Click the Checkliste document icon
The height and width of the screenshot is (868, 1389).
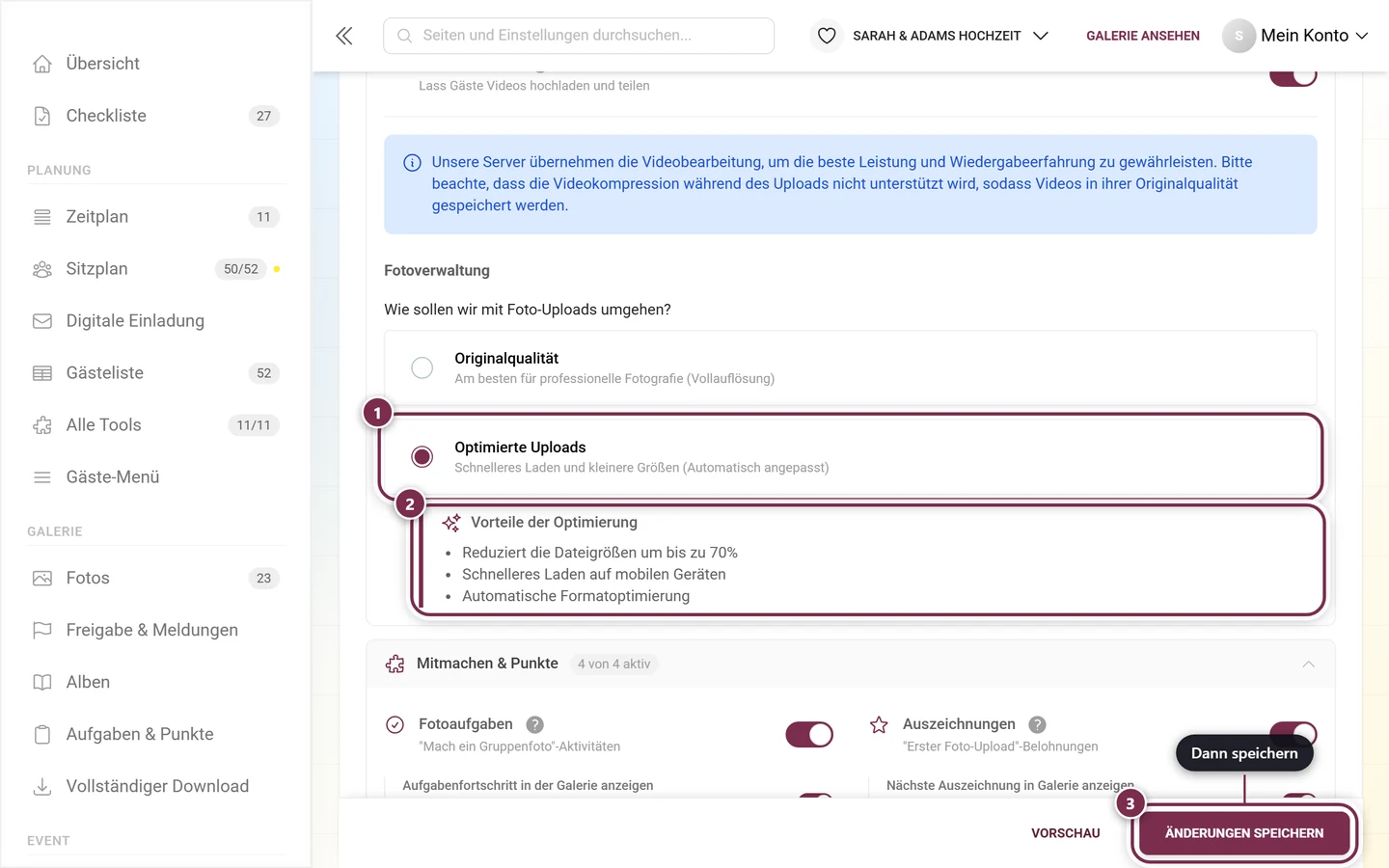[42, 116]
